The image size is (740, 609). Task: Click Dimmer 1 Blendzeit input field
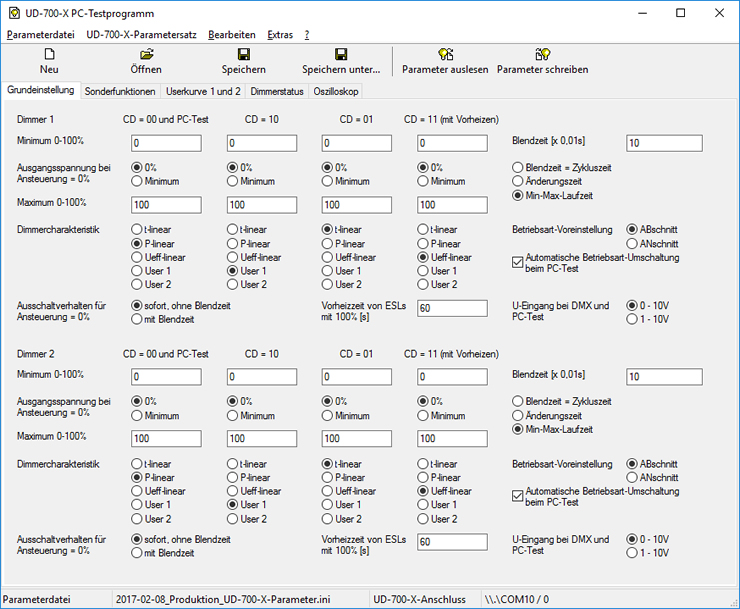(664, 143)
